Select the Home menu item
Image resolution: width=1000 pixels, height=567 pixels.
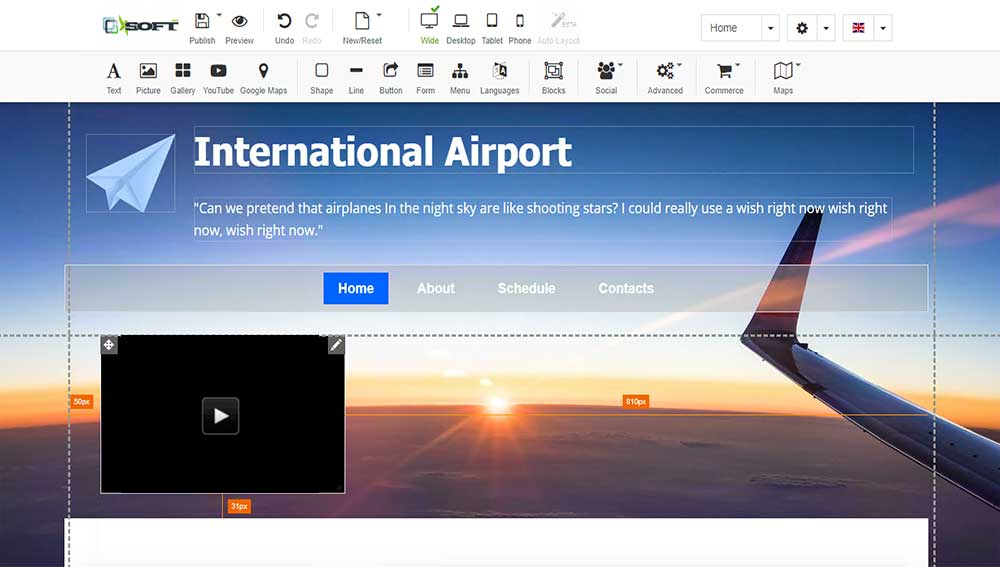pos(356,288)
